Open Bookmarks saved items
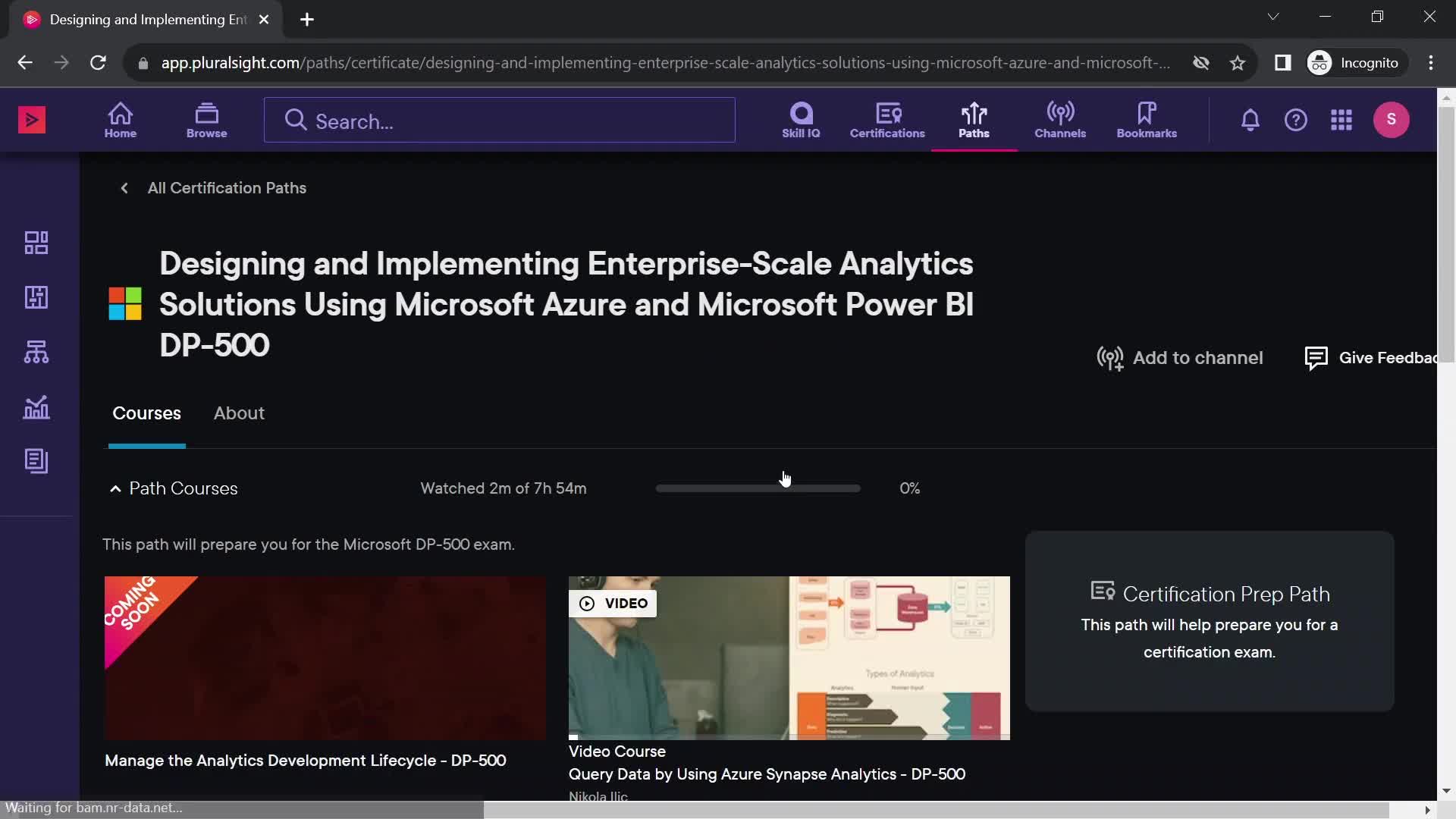Viewport: 1456px width, 819px height. click(x=1147, y=120)
